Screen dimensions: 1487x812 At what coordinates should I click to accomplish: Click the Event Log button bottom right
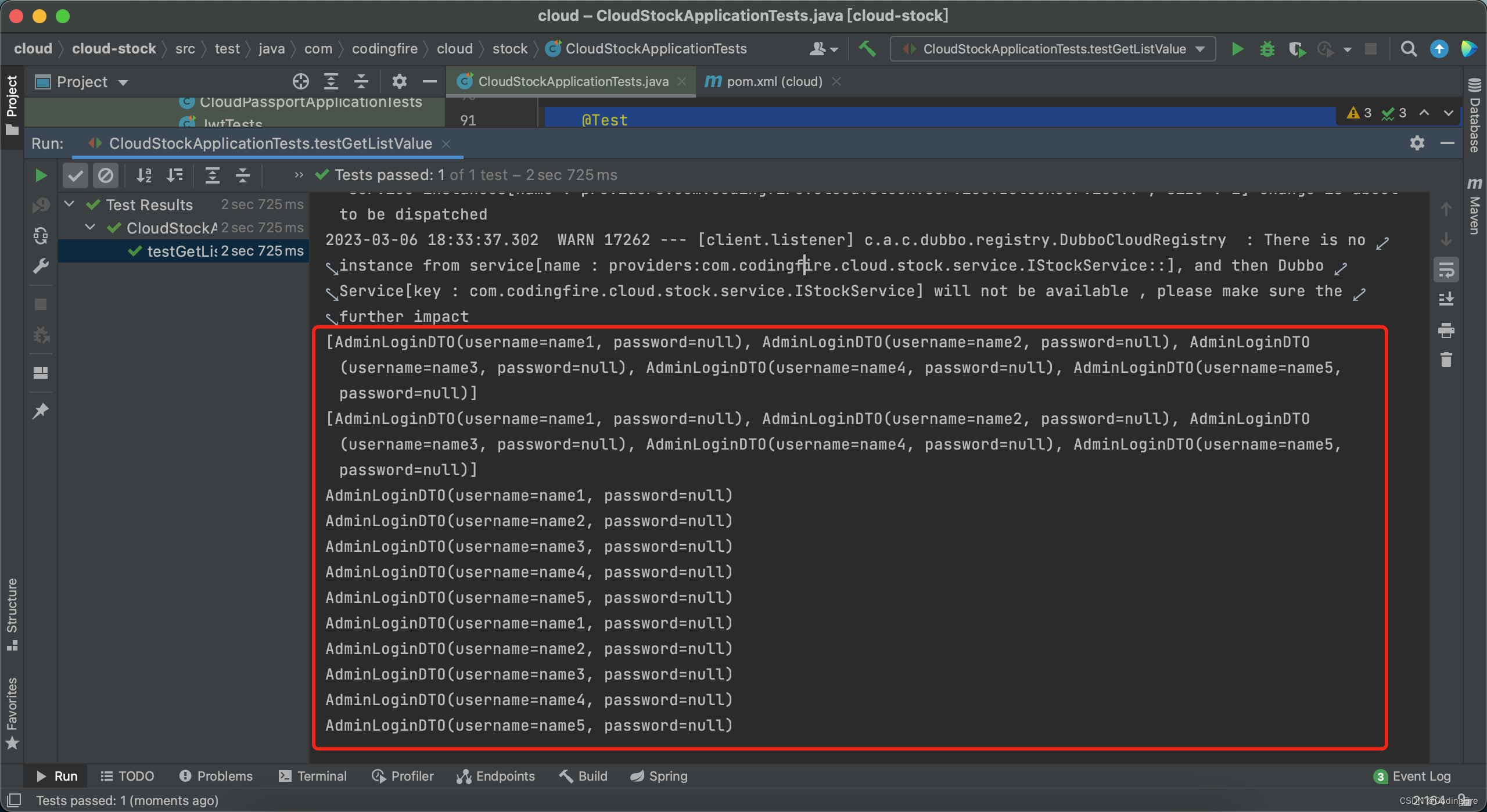[x=1420, y=775]
